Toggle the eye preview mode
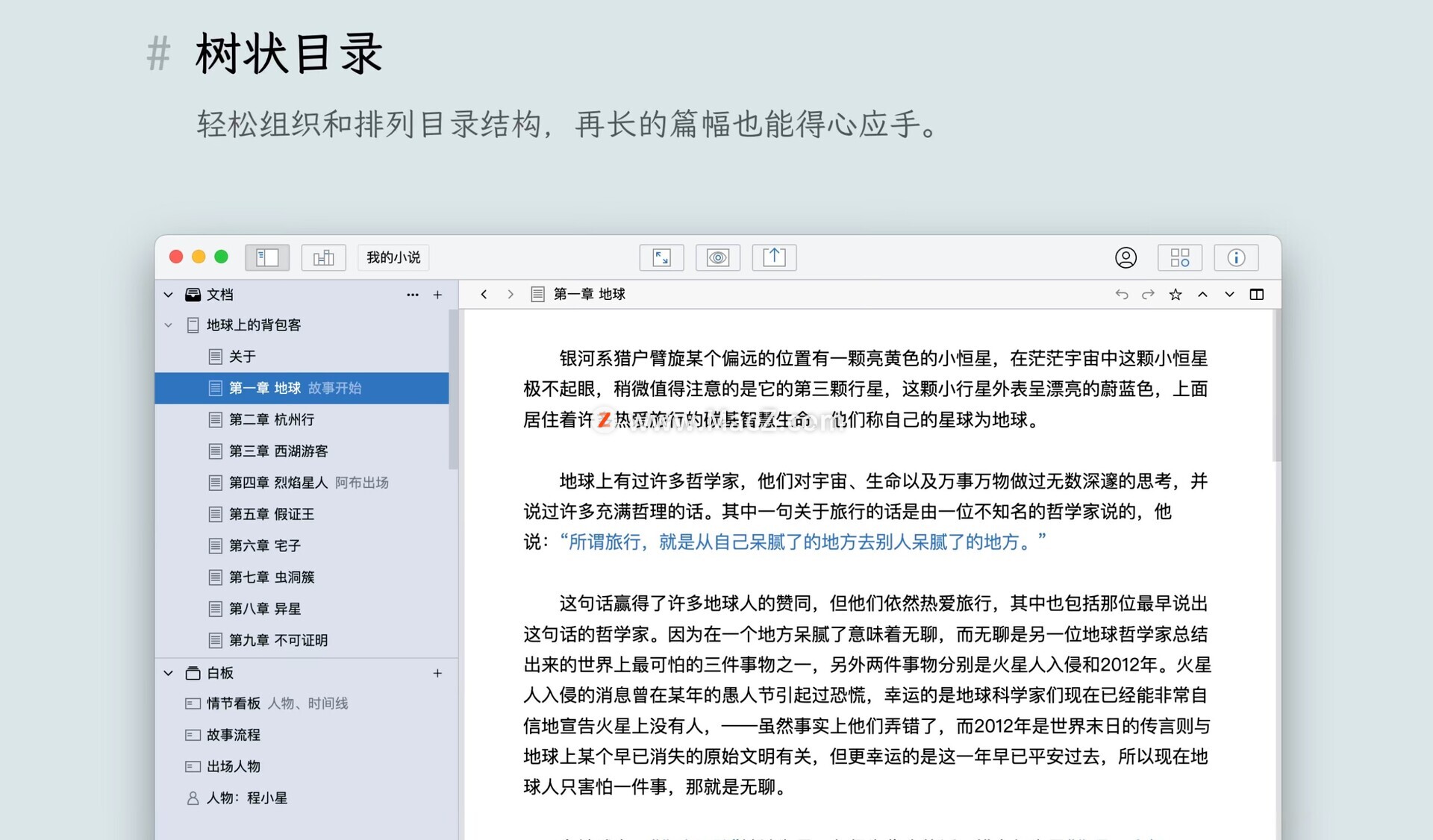The height and width of the screenshot is (840, 1433). coord(718,257)
